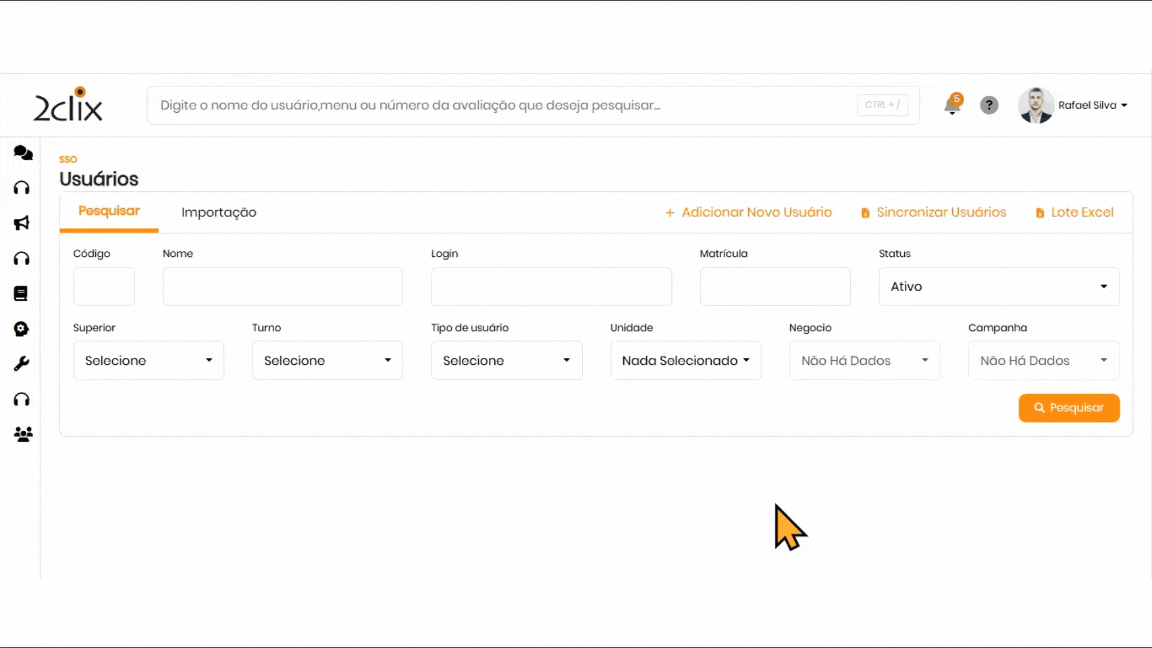Click the head with gear sidebar icon
This screenshot has width=1152, height=648.
click(x=21, y=329)
